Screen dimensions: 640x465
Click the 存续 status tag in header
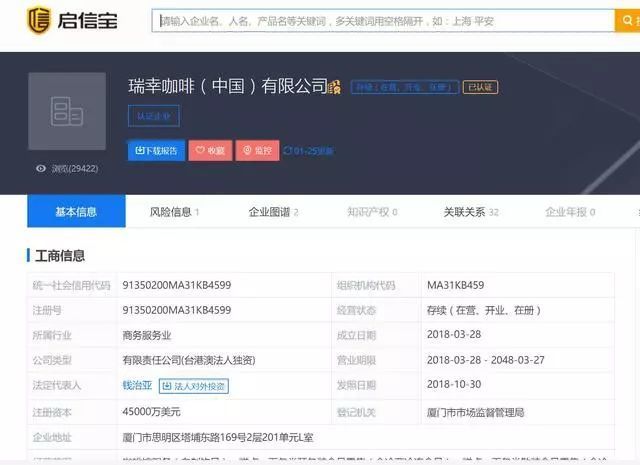click(x=405, y=87)
